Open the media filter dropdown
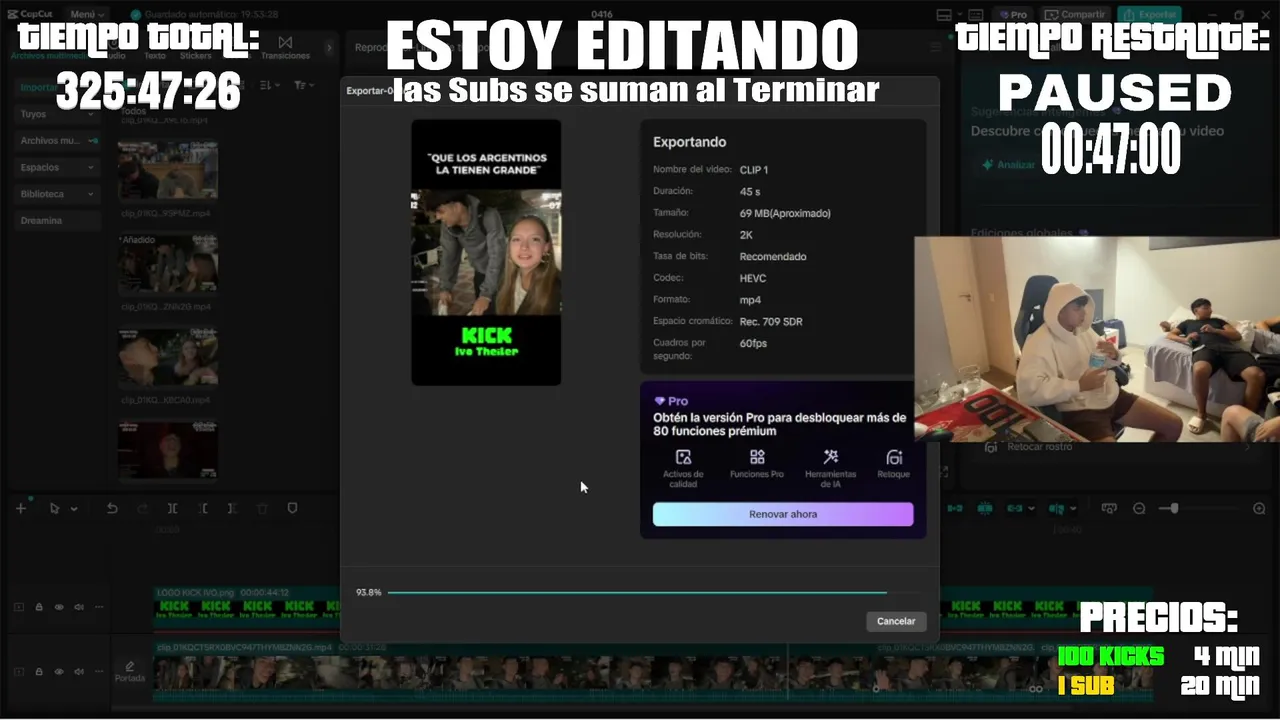 (x=305, y=86)
